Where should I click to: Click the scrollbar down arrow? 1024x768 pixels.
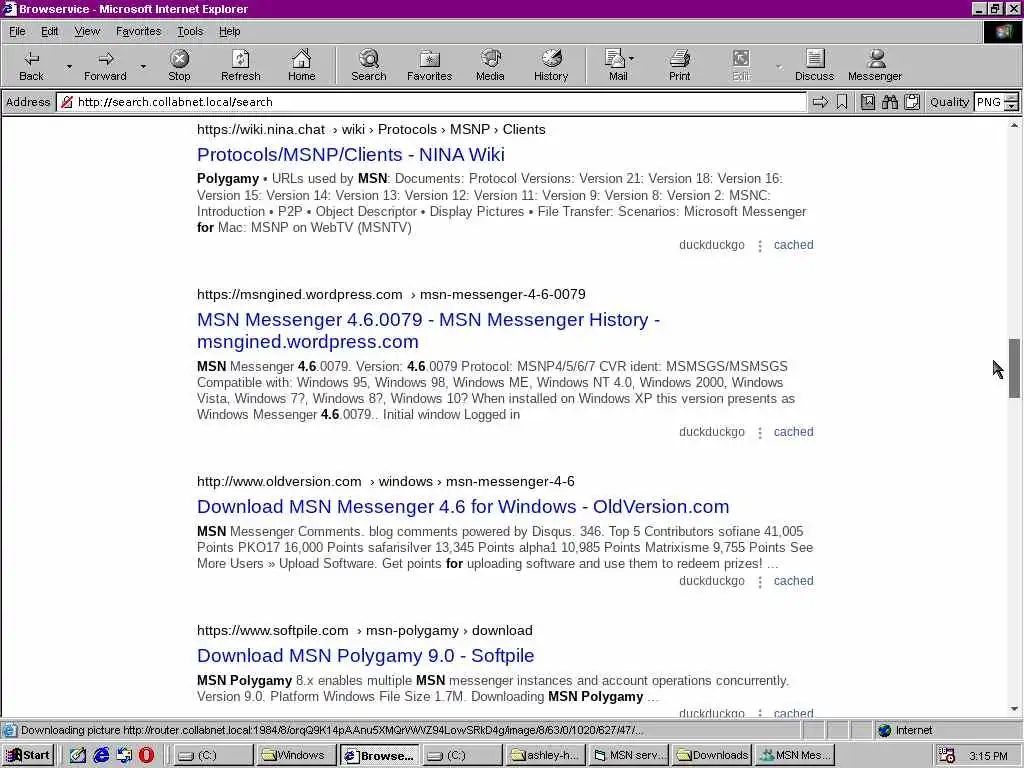point(1014,709)
